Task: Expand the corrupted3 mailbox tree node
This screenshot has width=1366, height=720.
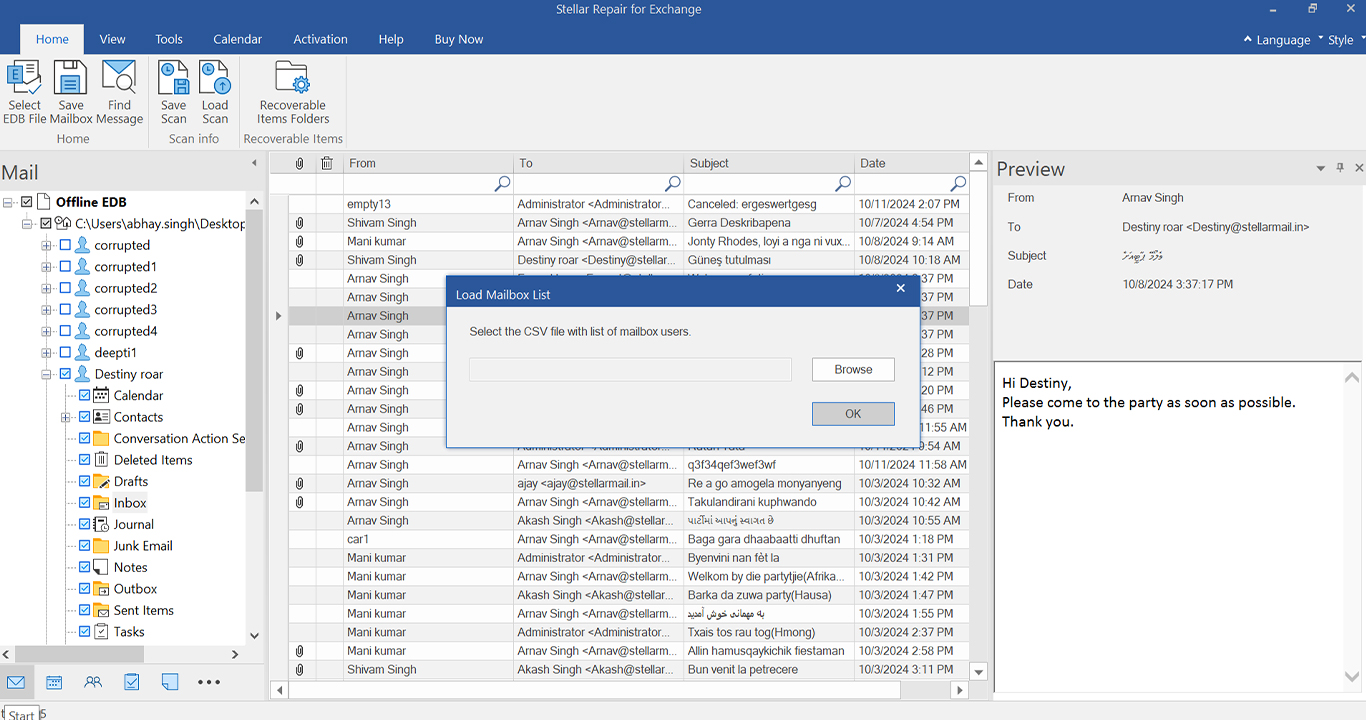Action: pos(46,310)
